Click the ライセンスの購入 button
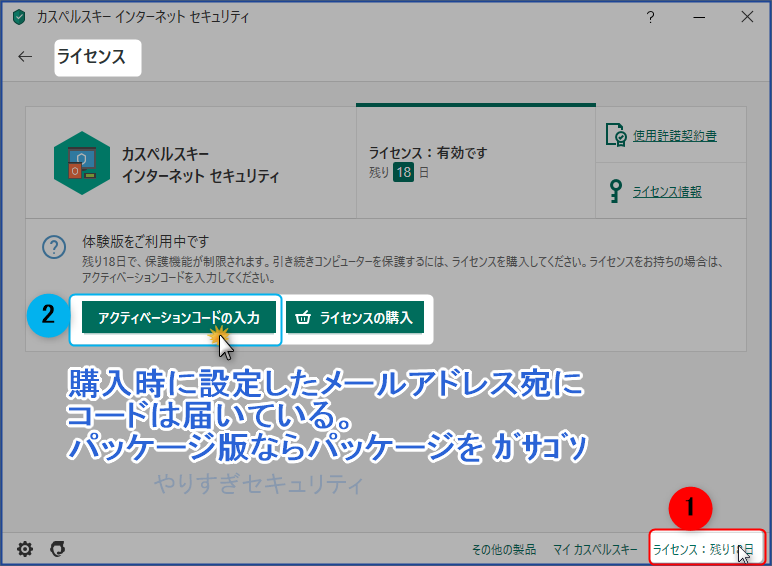772x566 pixels. pyautogui.click(x=354, y=317)
